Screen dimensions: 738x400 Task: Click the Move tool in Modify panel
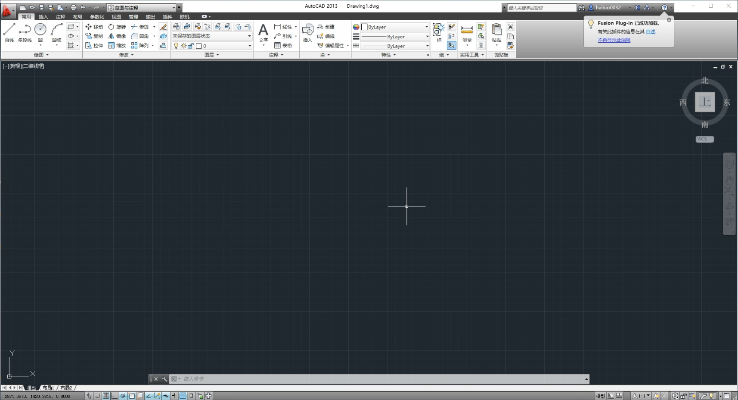[94, 27]
